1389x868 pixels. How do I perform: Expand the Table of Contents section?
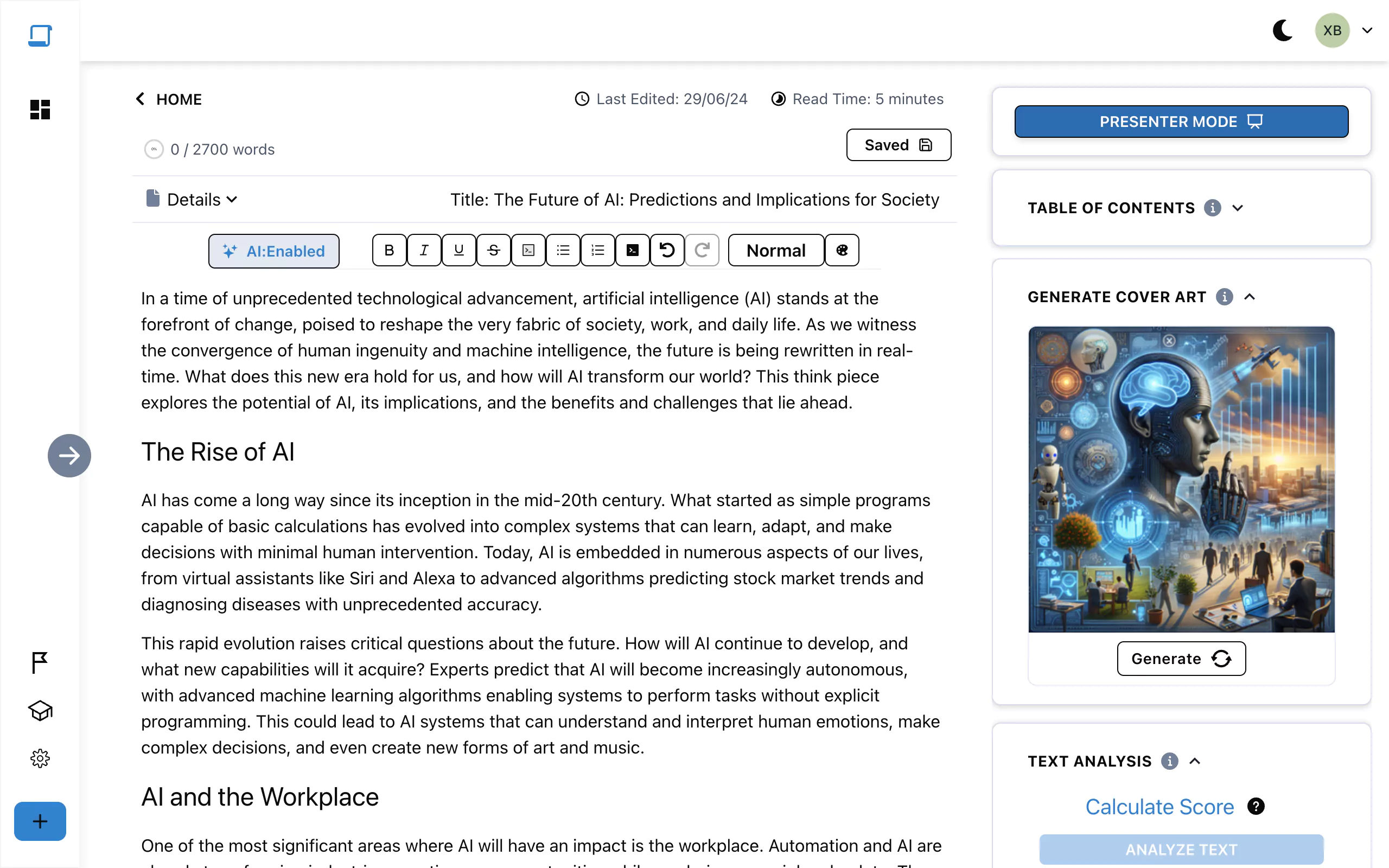[x=1237, y=207]
